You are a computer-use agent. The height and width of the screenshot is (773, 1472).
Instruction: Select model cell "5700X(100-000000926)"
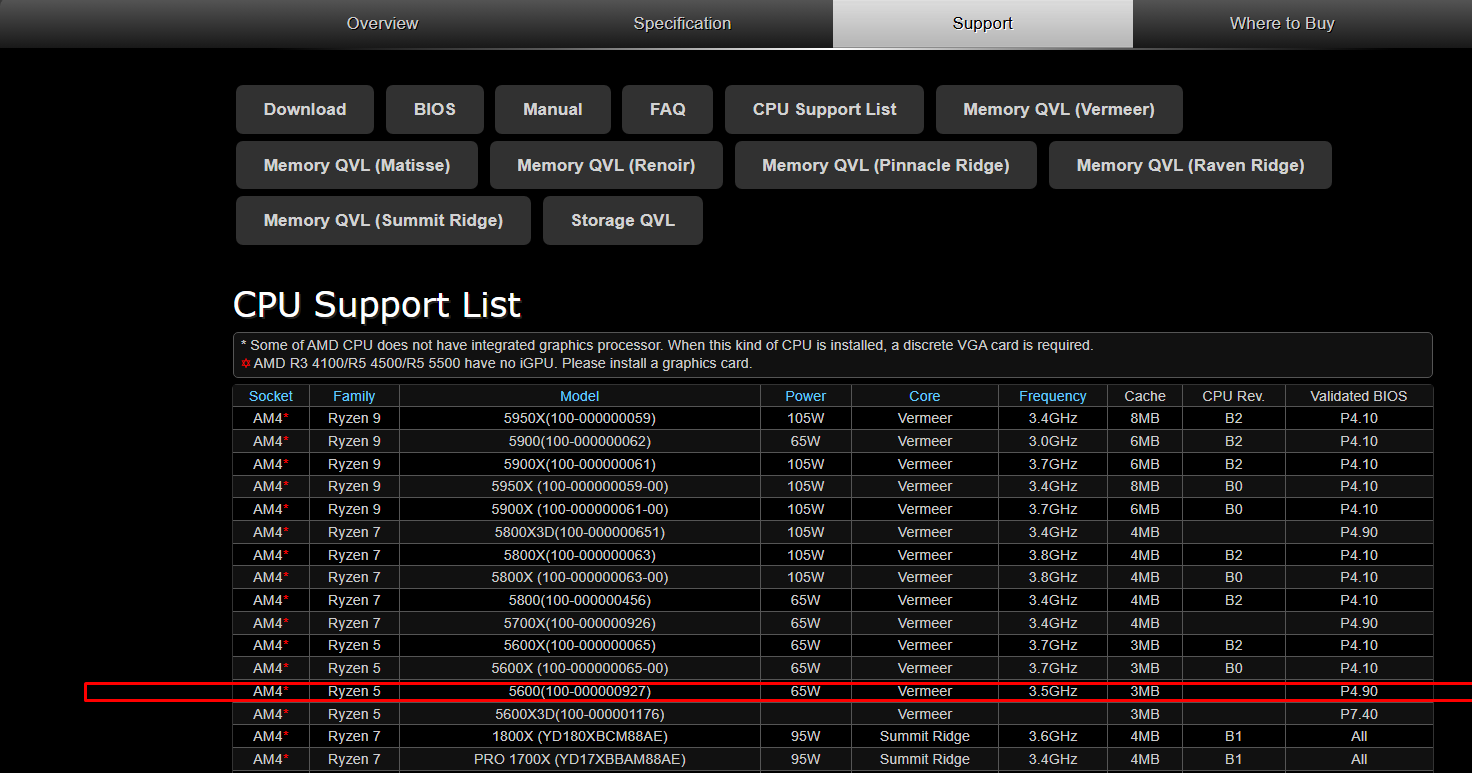pos(580,623)
